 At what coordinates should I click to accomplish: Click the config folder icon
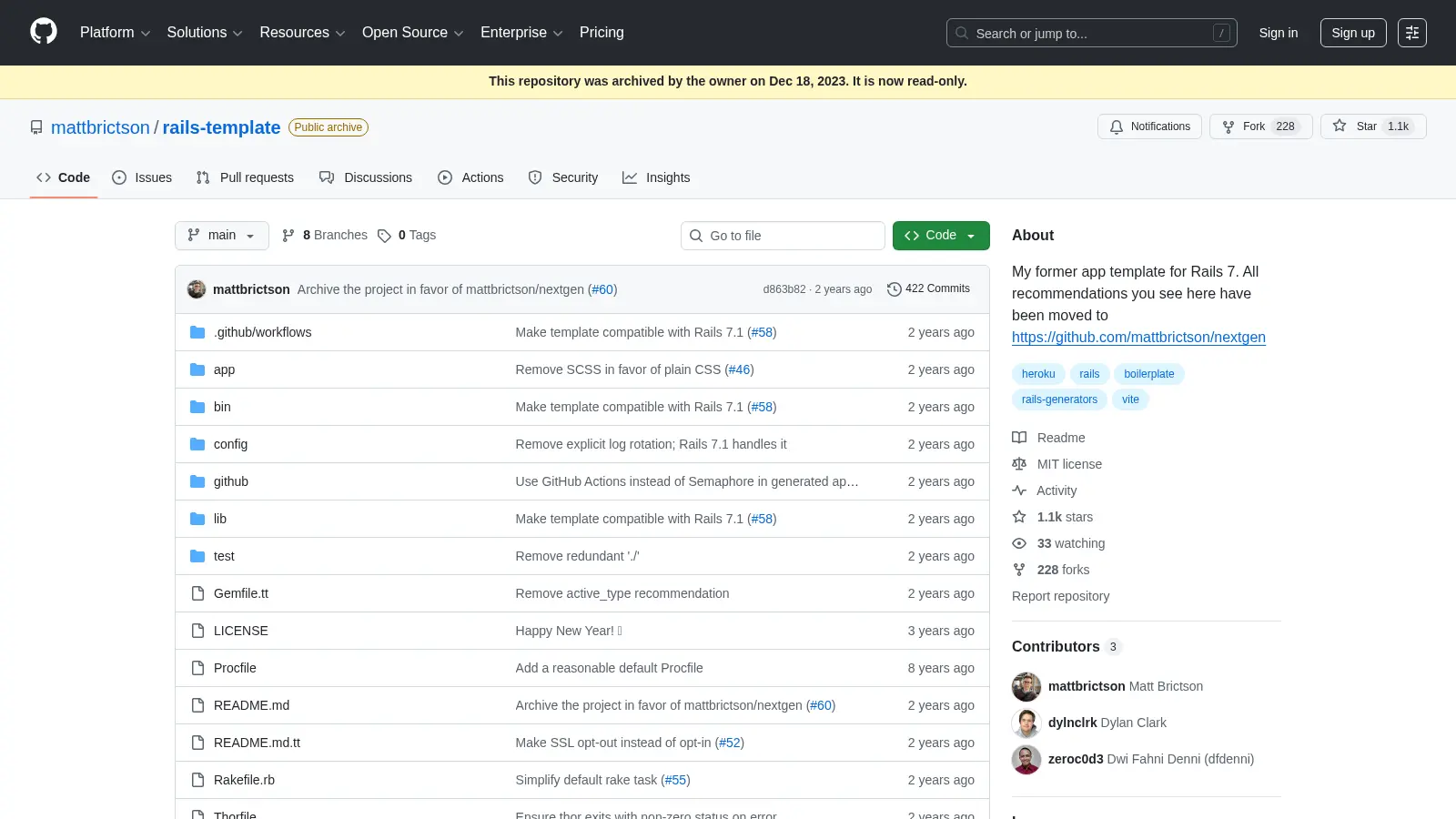pyautogui.click(x=197, y=444)
